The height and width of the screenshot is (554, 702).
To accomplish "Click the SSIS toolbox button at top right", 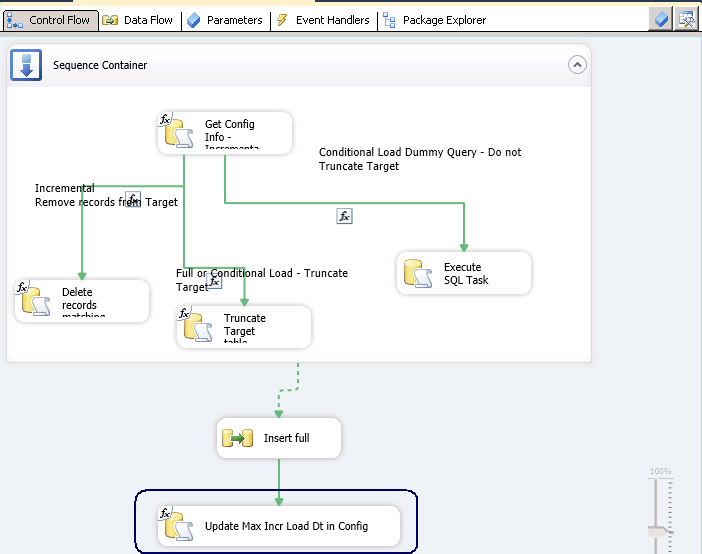I will tap(686, 19).
